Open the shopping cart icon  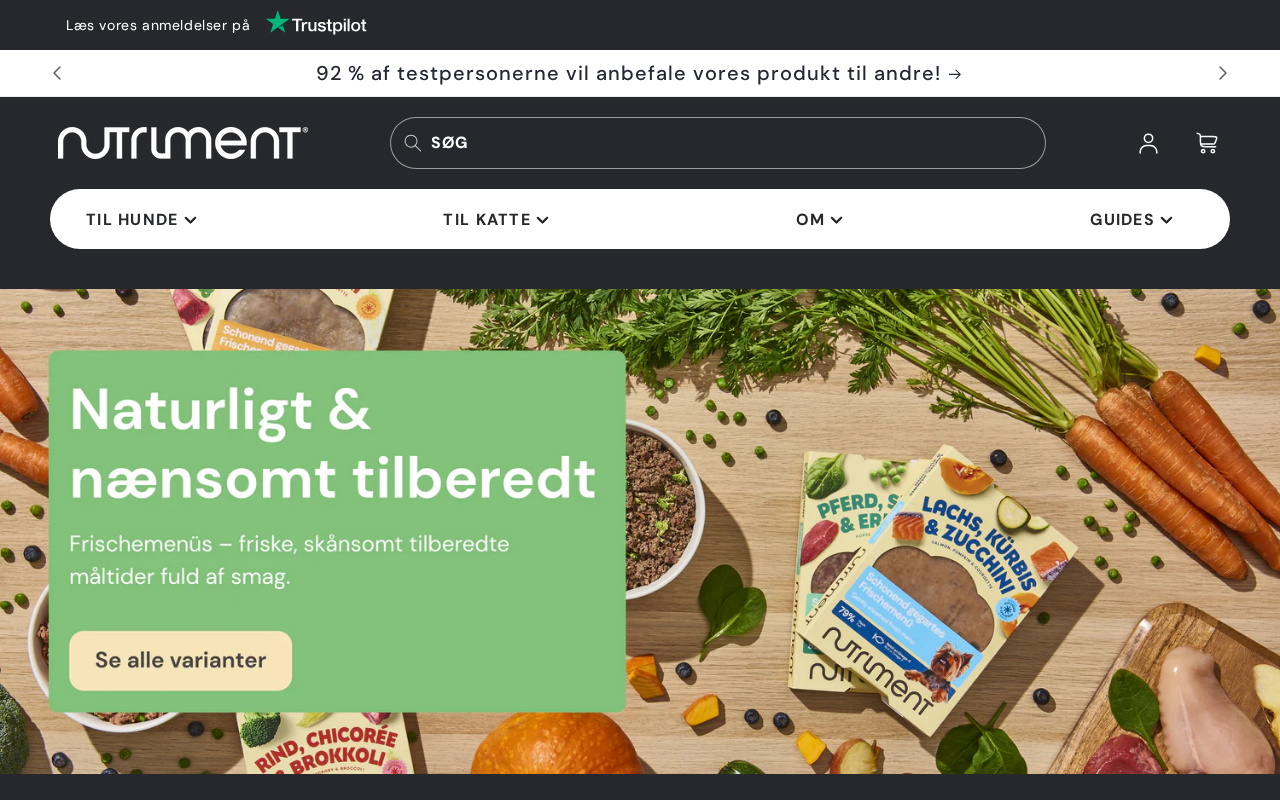pos(1207,143)
